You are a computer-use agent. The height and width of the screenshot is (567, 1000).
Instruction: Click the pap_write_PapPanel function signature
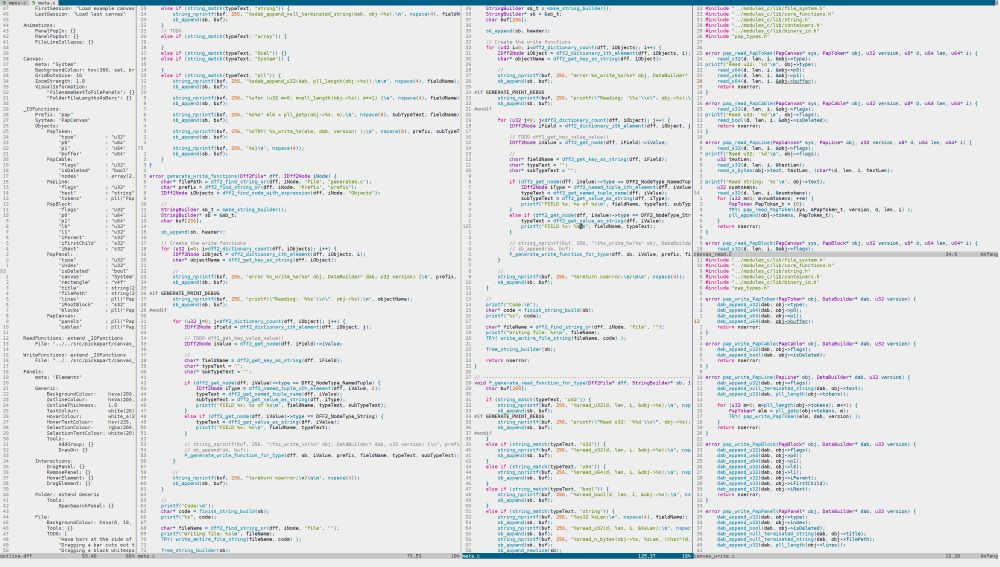point(810,512)
